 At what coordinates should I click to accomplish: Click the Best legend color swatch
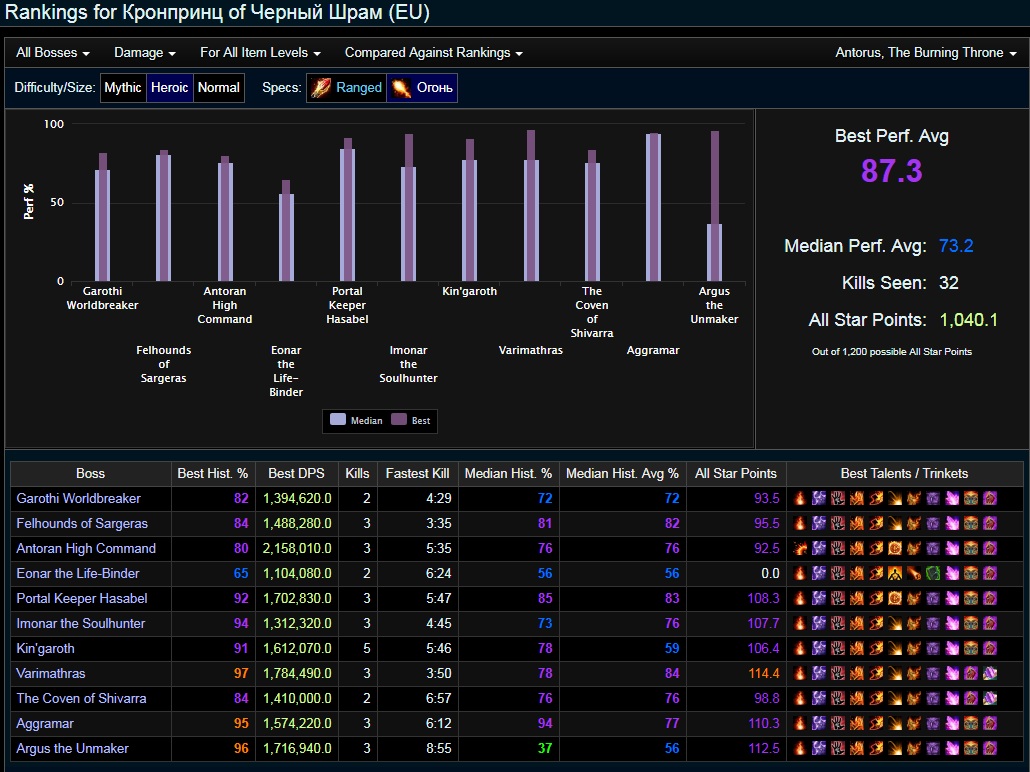399,420
